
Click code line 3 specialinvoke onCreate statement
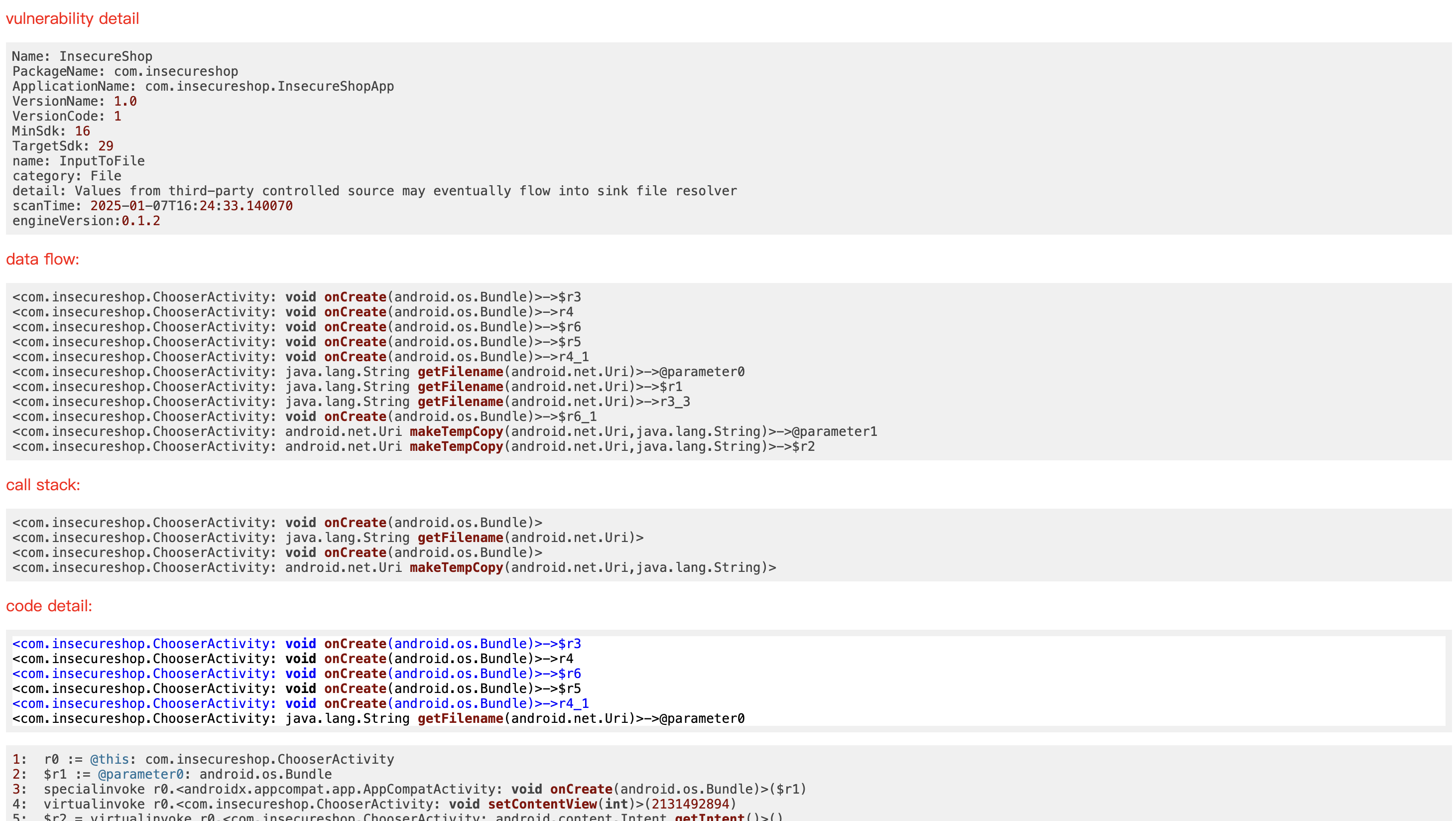click(424, 789)
